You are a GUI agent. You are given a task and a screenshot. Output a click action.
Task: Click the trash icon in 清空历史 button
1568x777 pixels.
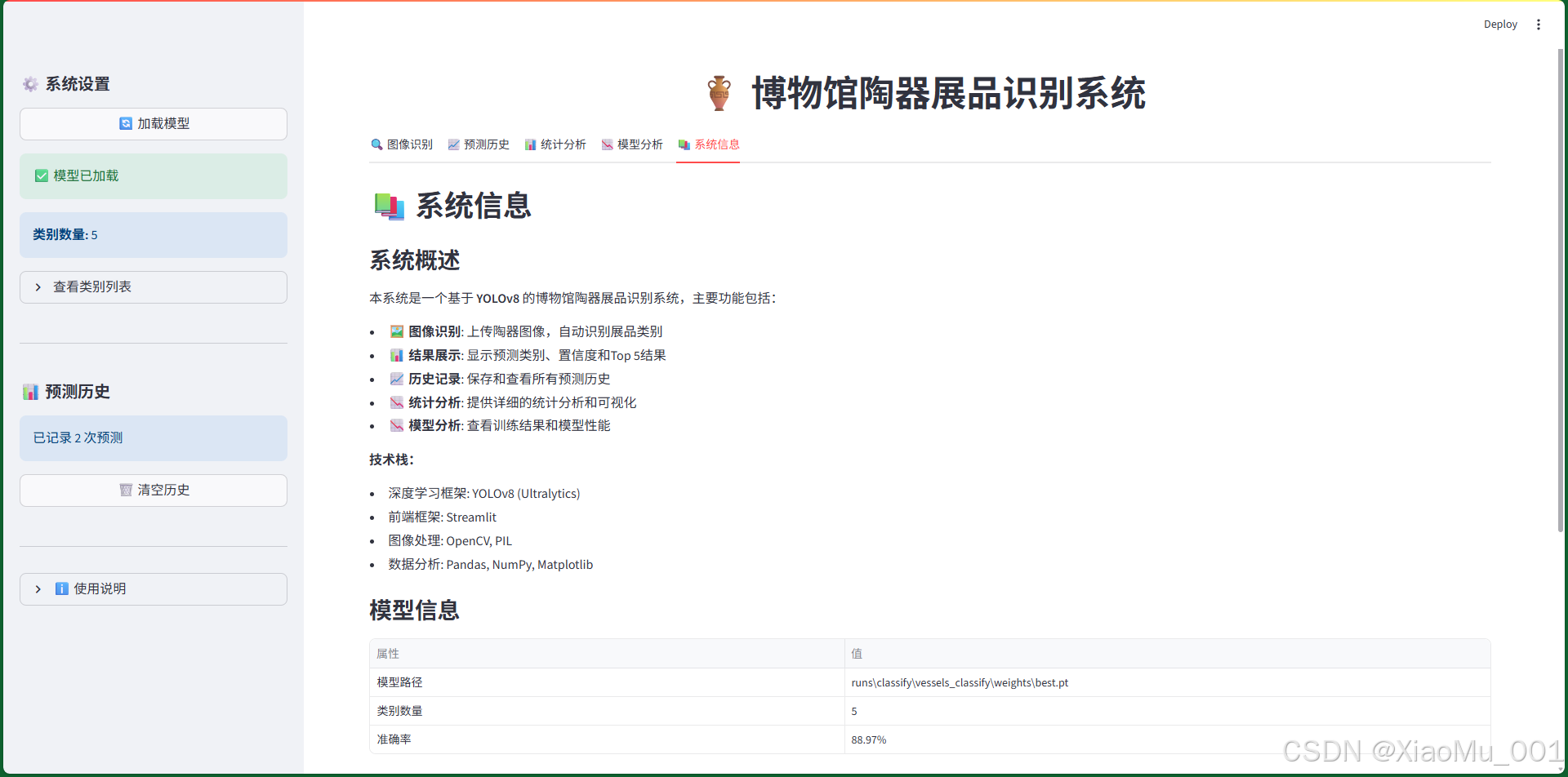point(125,490)
